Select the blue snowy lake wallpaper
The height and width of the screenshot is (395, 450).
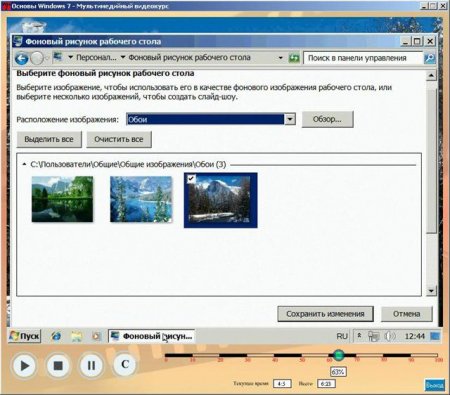(141, 199)
